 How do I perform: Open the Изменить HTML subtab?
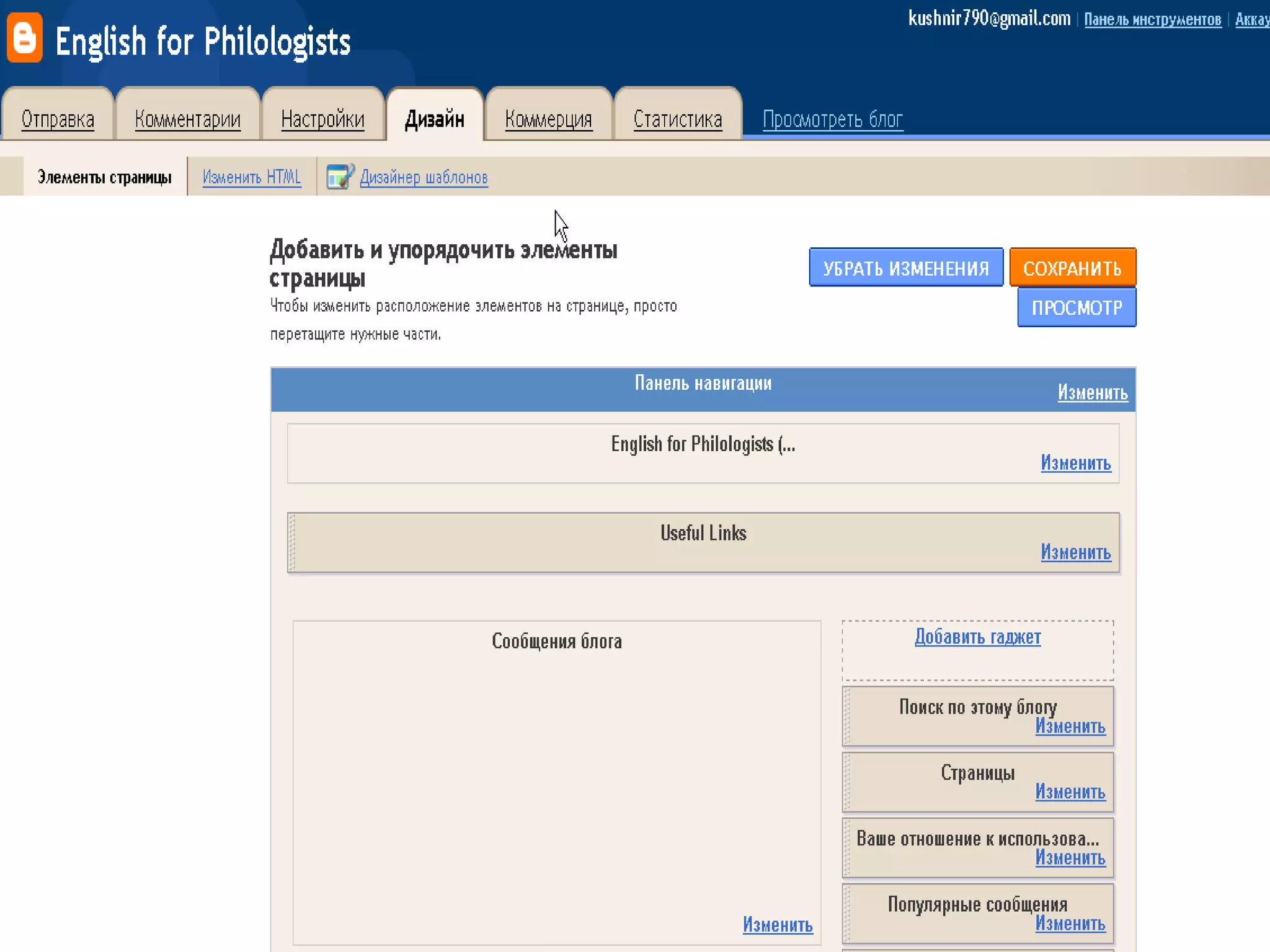[251, 177]
